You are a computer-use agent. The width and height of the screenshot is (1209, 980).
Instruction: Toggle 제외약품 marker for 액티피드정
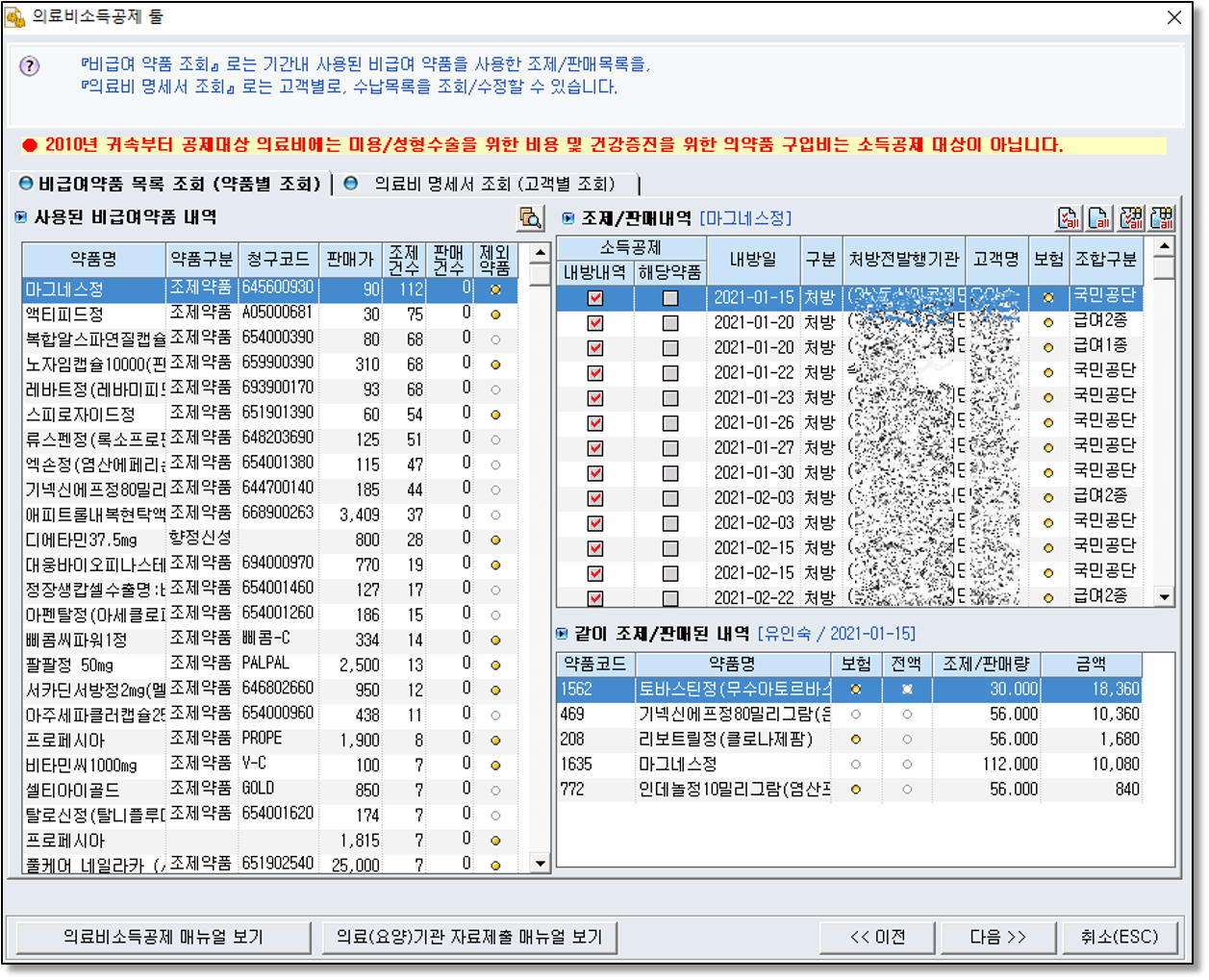(x=495, y=314)
